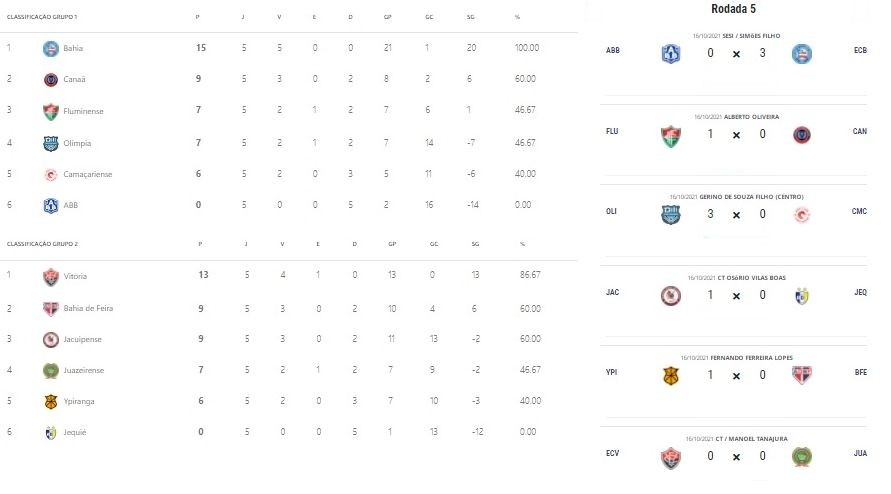This screenshot has height=494, width=891.
Task: Open the Jacuipense team name link
Action: click(82, 339)
